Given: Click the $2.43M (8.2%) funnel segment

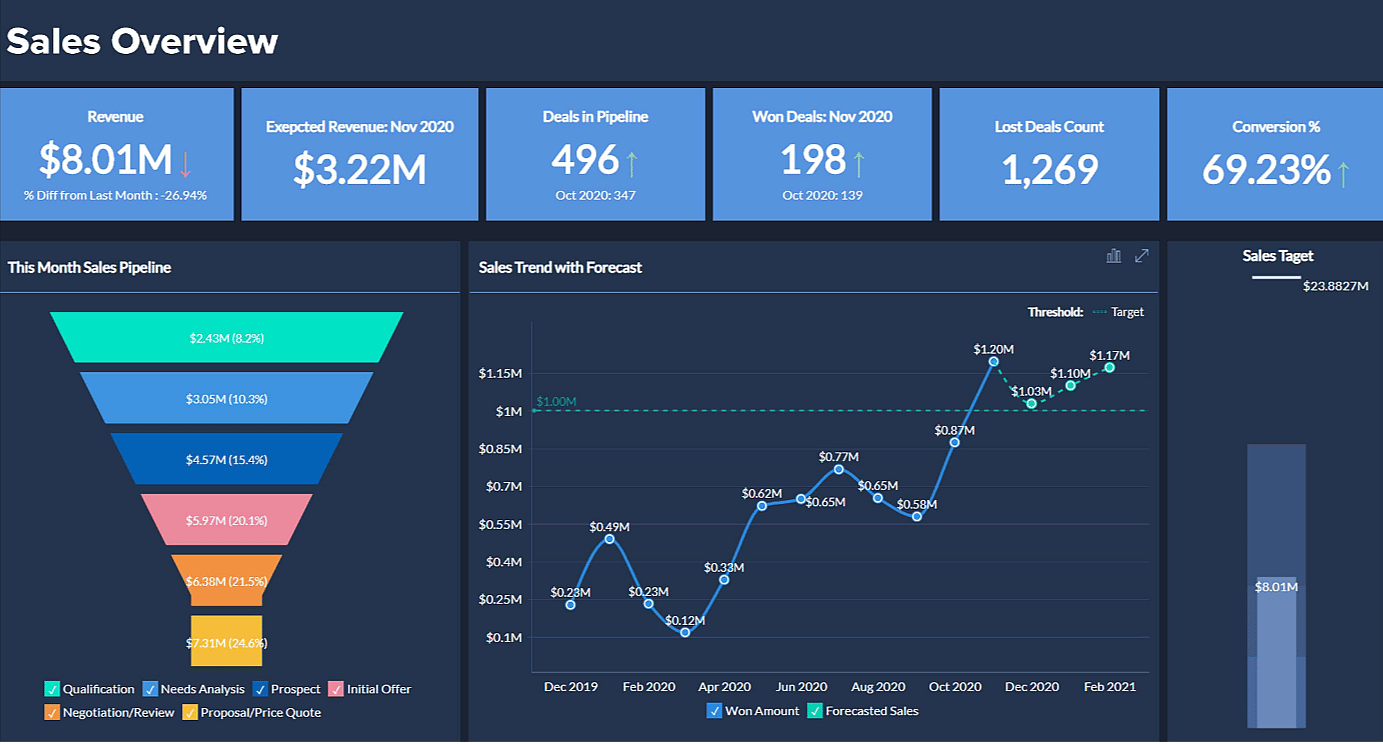Looking at the screenshot, I should coord(227,338).
